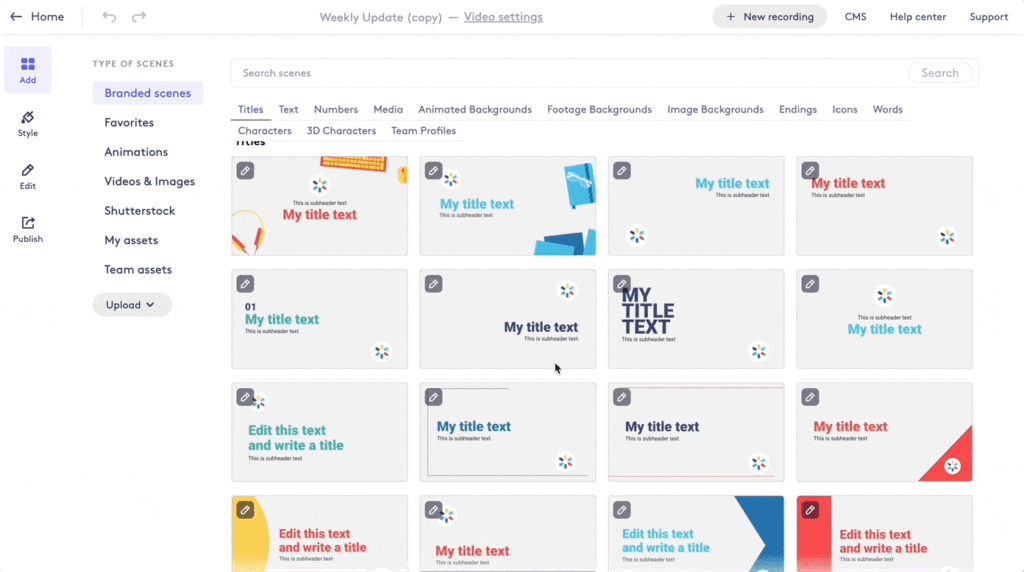Click the New recording button
The image size is (1024, 572).
click(x=769, y=17)
